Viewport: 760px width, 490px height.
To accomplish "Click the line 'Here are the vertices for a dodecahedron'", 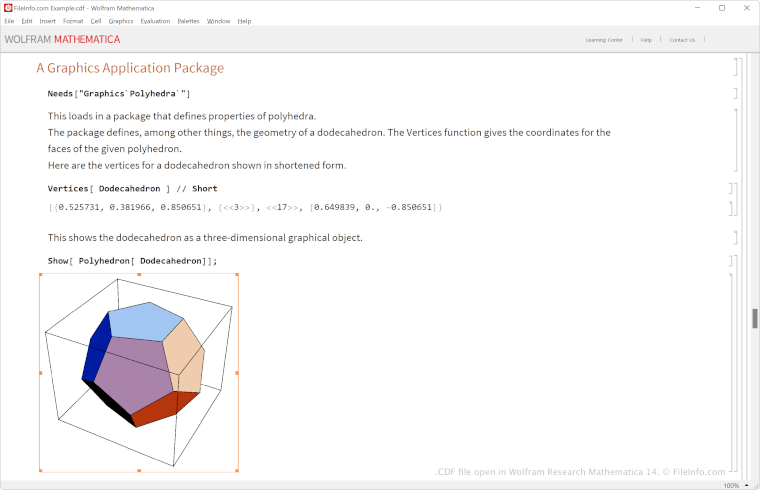I will (197, 165).
